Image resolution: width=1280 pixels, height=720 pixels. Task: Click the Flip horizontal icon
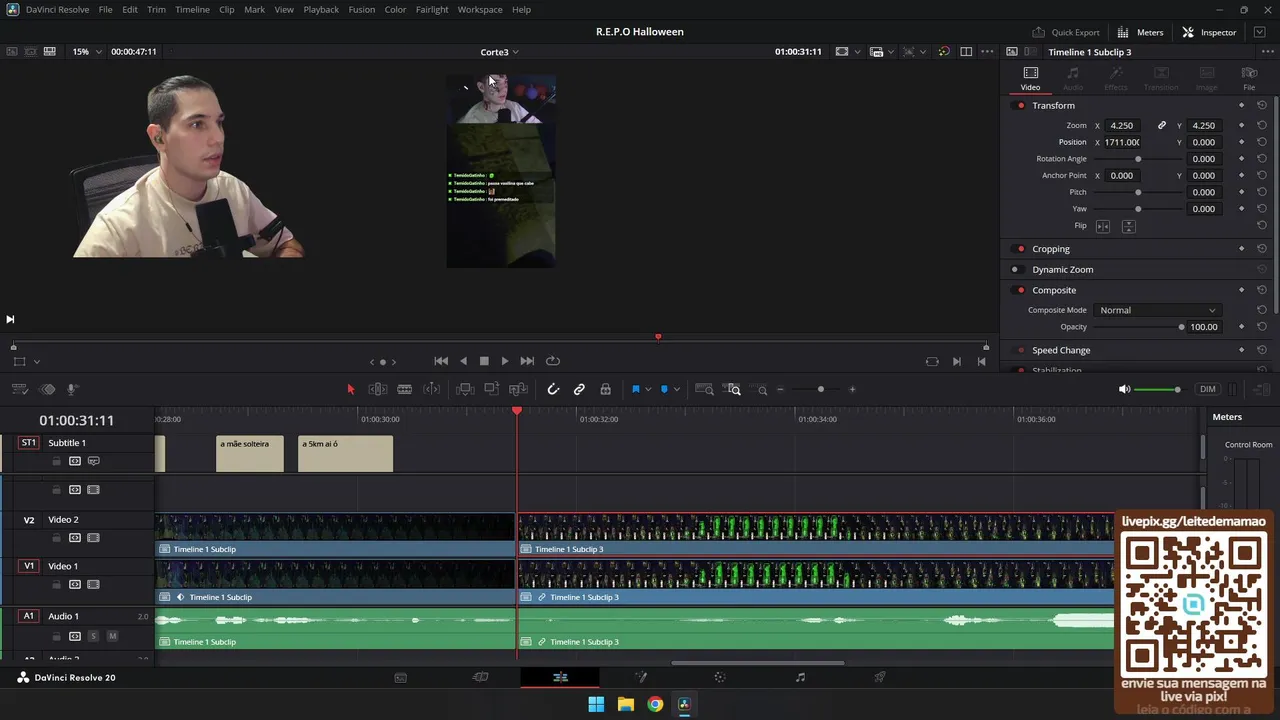click(x=1103, y=226)
